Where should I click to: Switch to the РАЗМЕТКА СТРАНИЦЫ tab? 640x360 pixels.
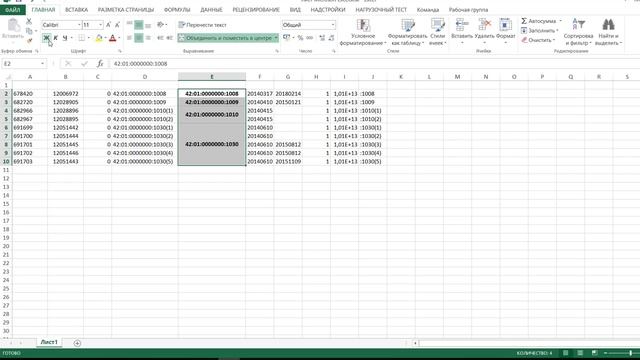126,9
